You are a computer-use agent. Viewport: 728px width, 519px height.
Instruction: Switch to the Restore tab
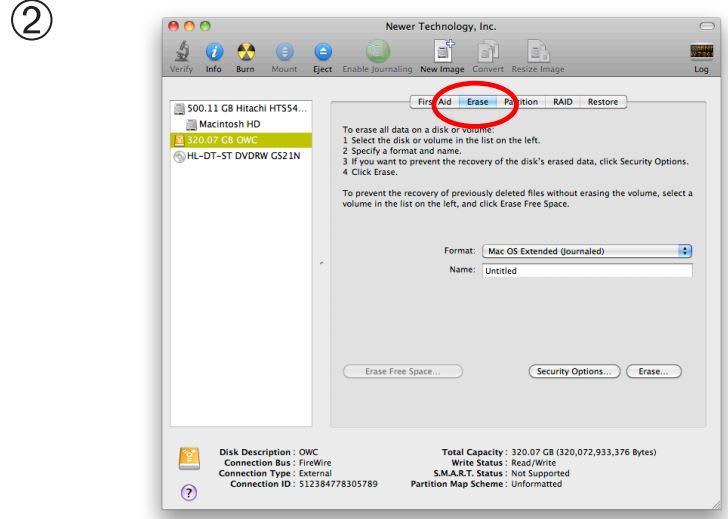point(603,102)
